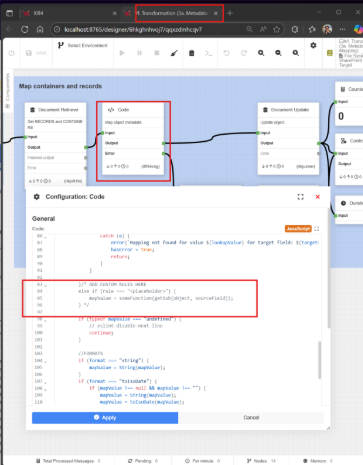Cancel the Code configuration dialog
The image size is (363, 465).
point(251,418)
